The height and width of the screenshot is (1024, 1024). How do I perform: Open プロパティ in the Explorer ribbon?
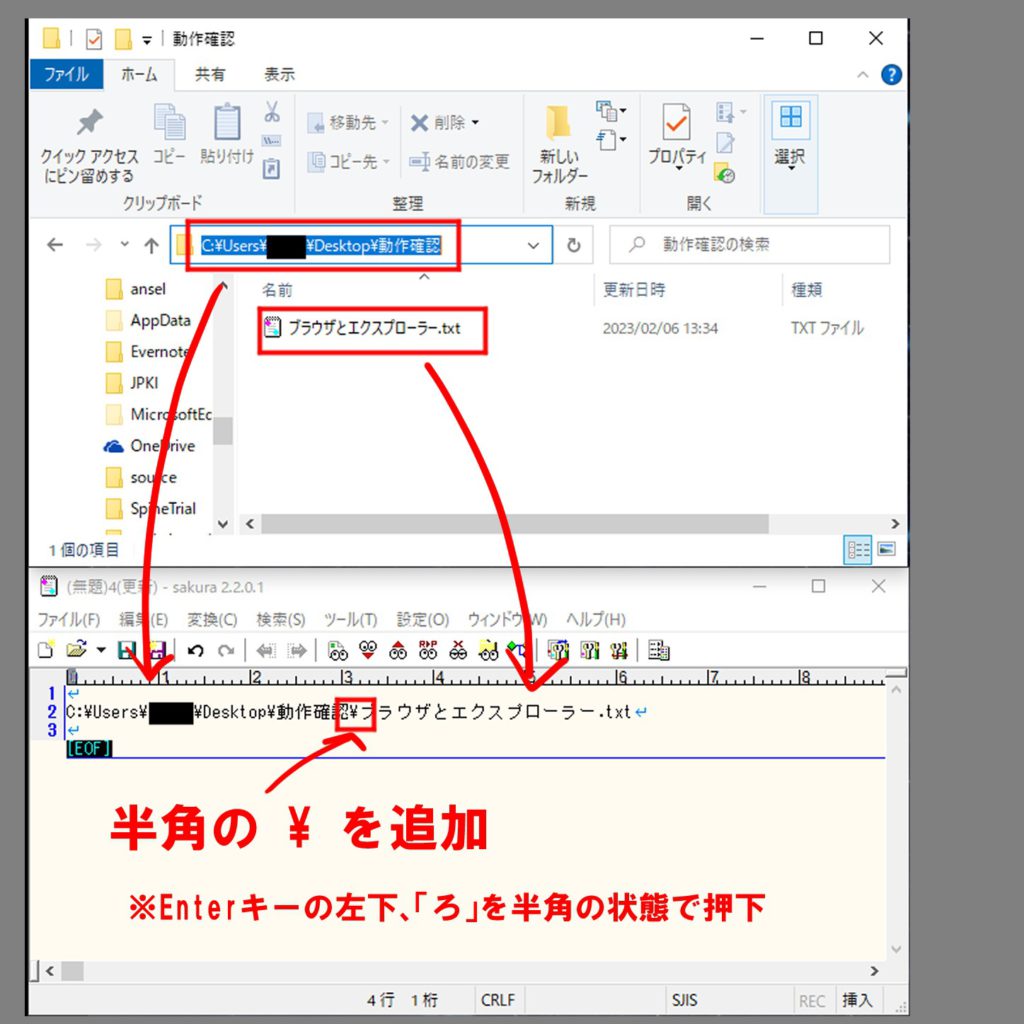(x=677, y=137)
